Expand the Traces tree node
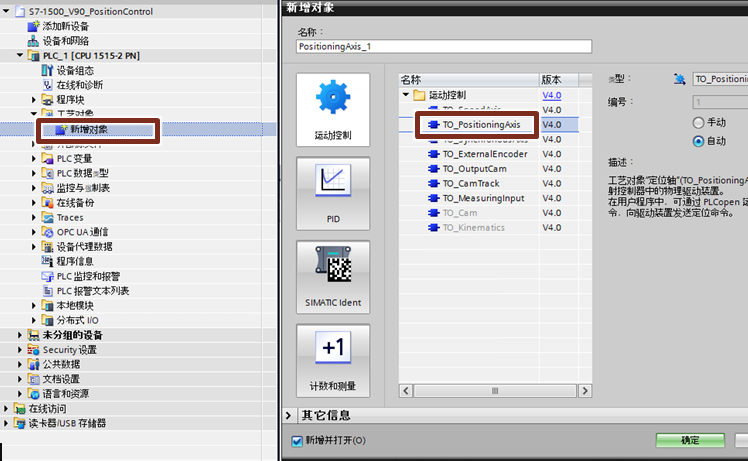Image resolution: width=748 pixels, height=461 pixels. [x=34, y=218]
